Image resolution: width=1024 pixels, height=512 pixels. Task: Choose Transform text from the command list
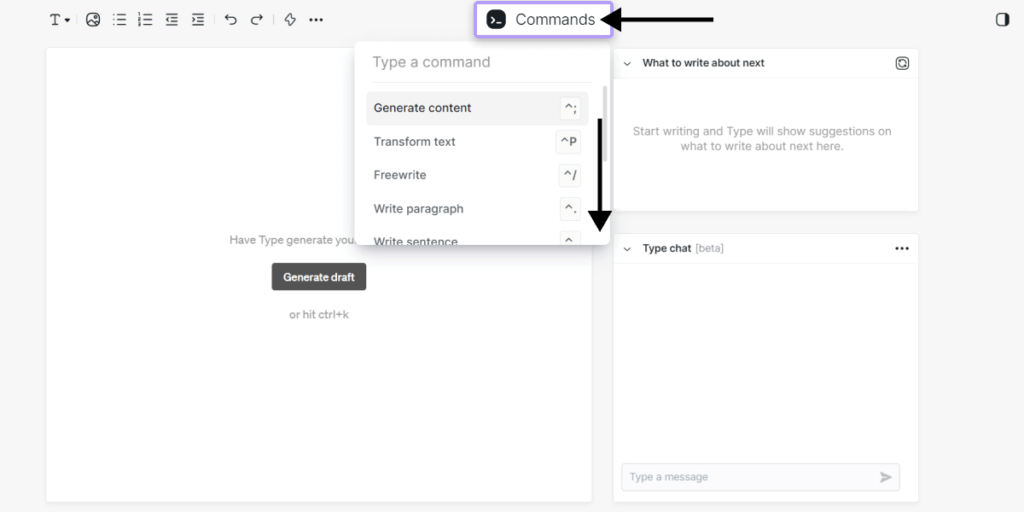coord(415,142)
